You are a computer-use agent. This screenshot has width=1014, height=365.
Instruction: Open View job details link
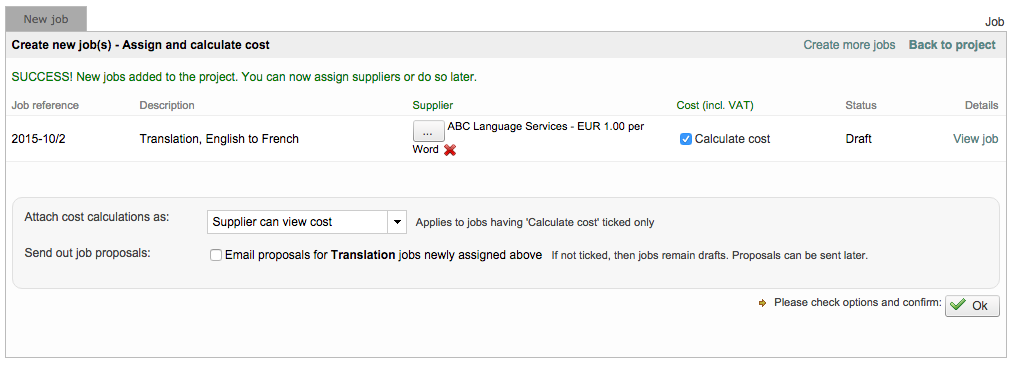tap(975, 139)
